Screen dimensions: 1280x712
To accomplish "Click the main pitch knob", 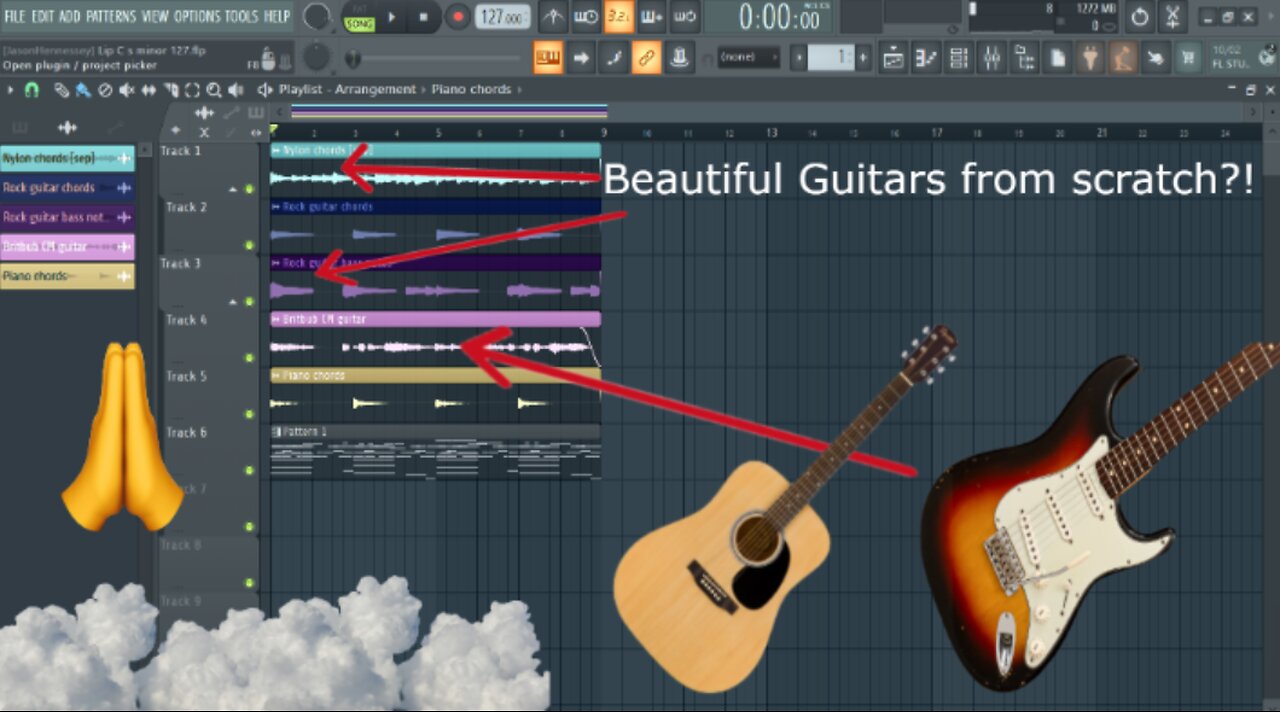I will pyautogui.click(x=317, y=57).
